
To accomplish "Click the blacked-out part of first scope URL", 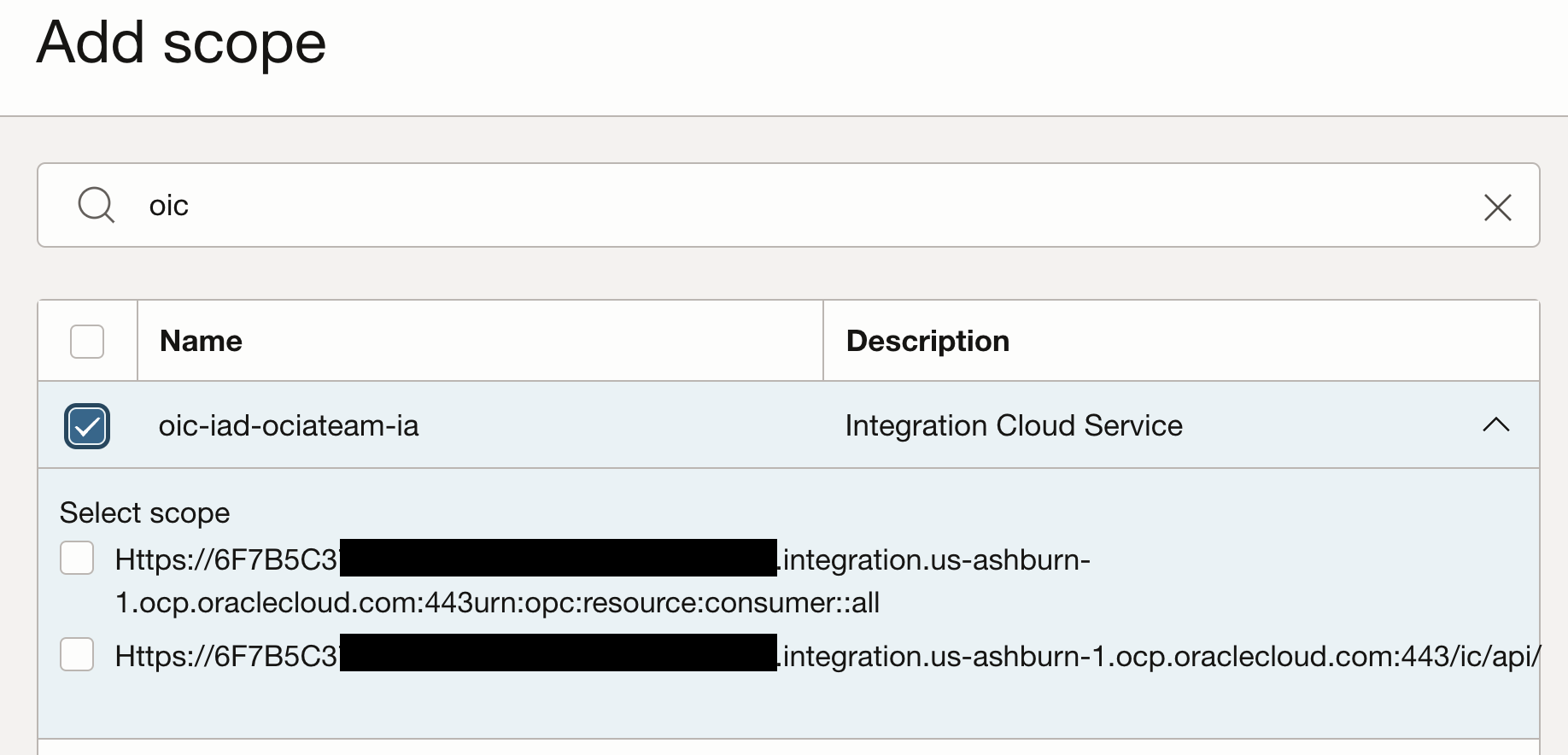I will [x=558, y=558].
